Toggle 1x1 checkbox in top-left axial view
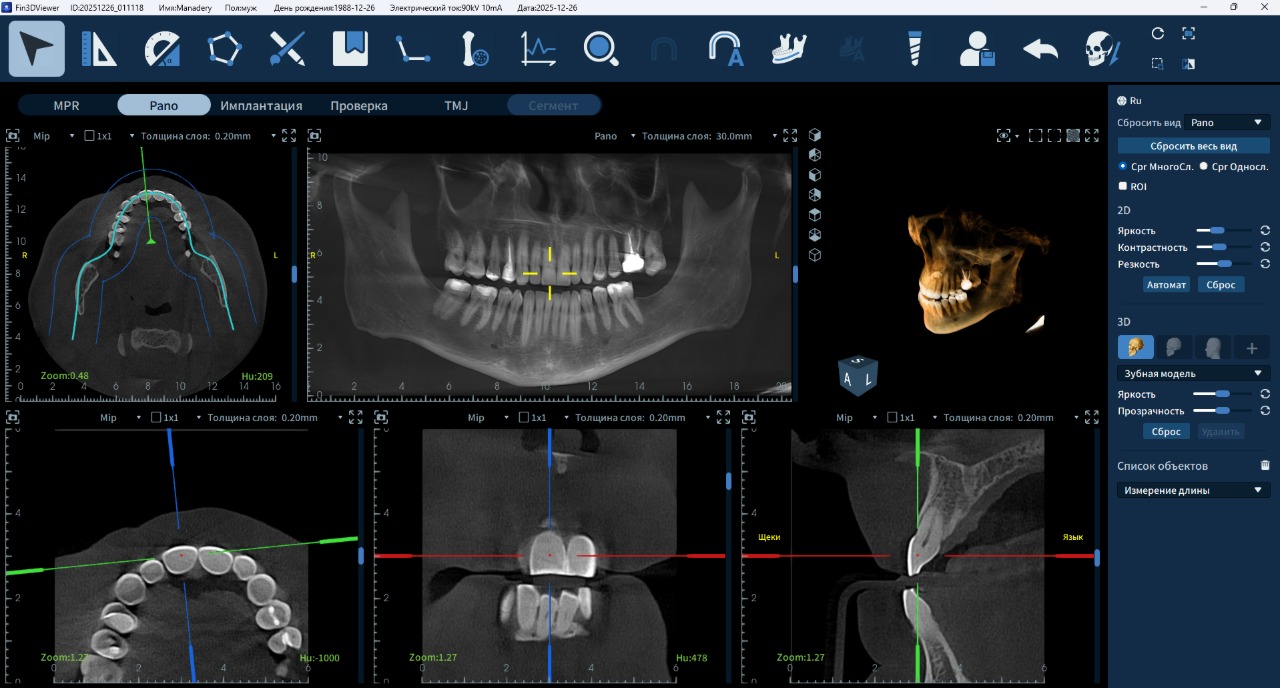Viewport: 1280px width, 688px height. (x=90, y=136)
